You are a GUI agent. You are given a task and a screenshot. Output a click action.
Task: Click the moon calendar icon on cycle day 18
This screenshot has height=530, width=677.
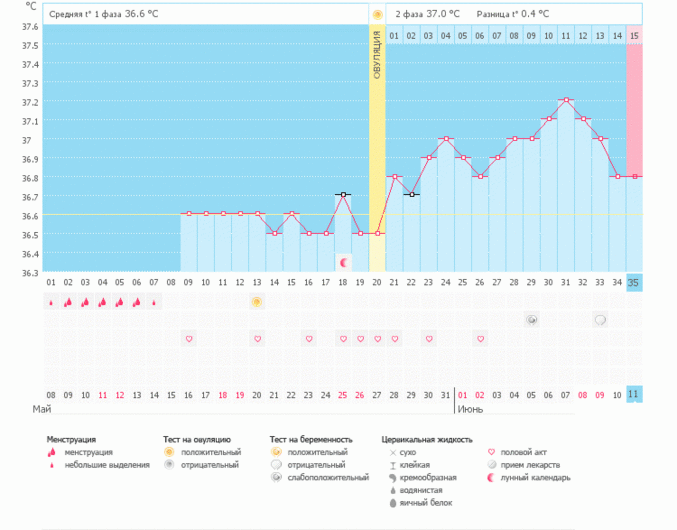click(x=343, y=262)
